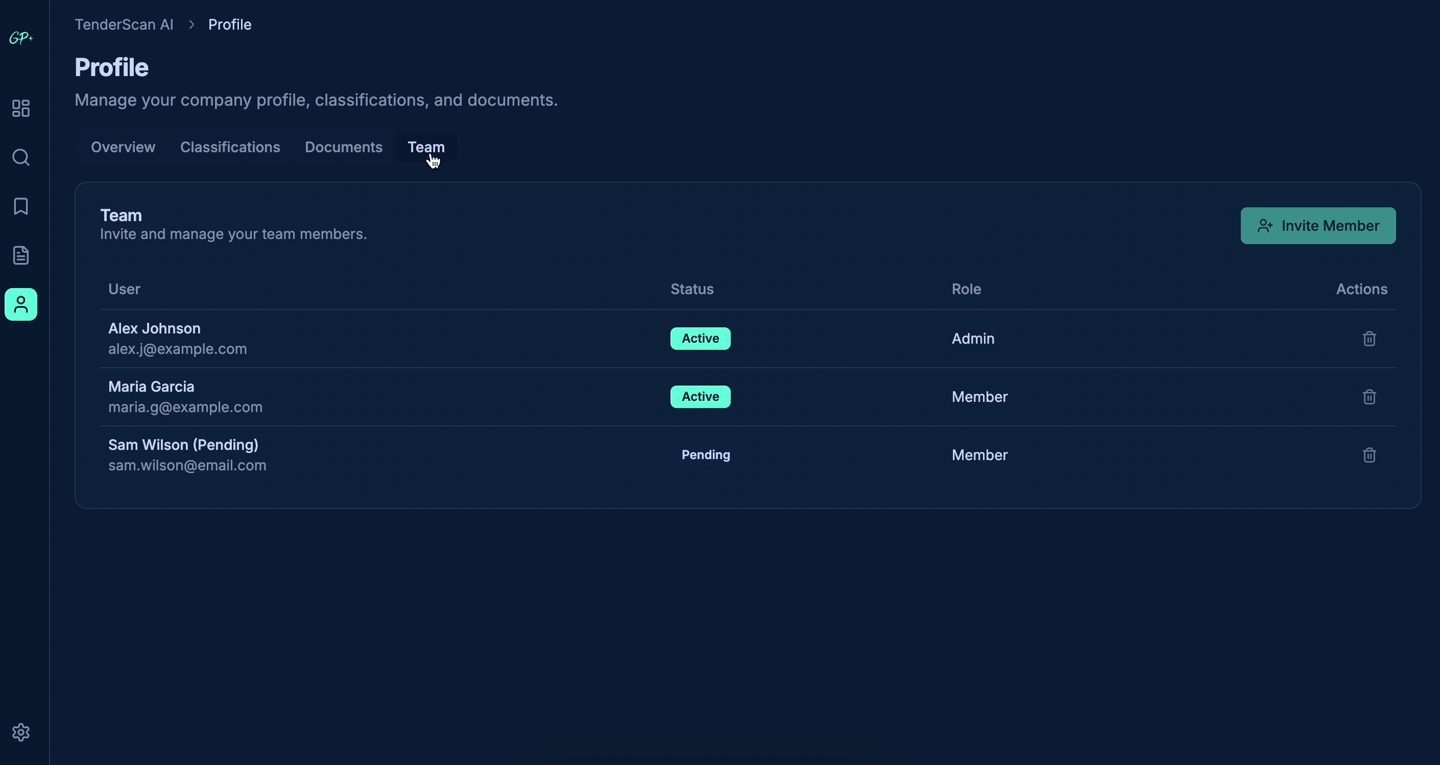Select the Team tab
Image resolution: width=1440 pixels, height=765 pixels.
426,147
